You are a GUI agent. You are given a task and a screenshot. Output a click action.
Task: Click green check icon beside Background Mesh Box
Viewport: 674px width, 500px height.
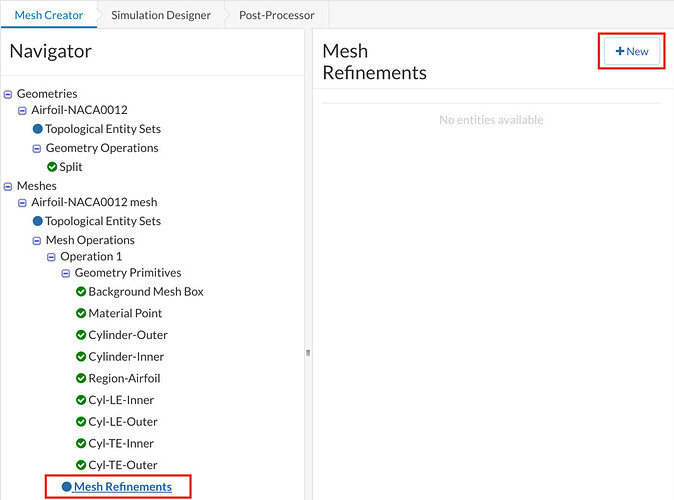(81, 292)
